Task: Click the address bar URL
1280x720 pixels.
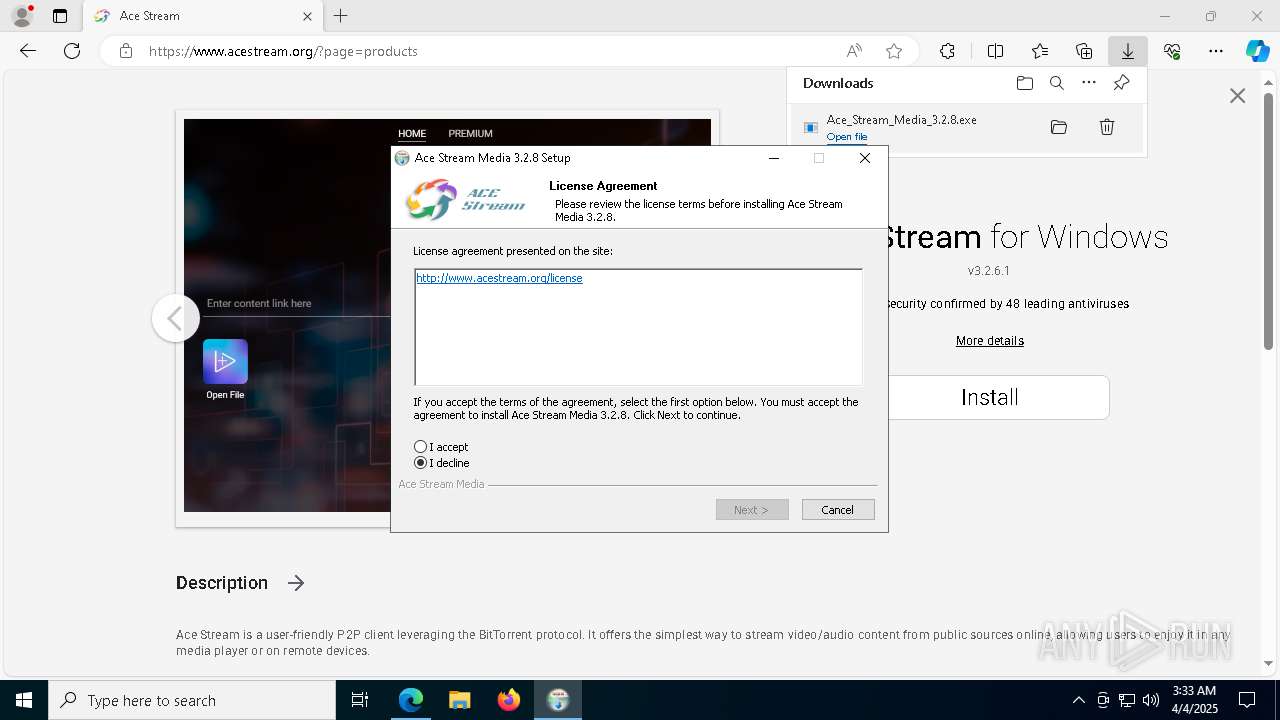Action: point(283,51)
